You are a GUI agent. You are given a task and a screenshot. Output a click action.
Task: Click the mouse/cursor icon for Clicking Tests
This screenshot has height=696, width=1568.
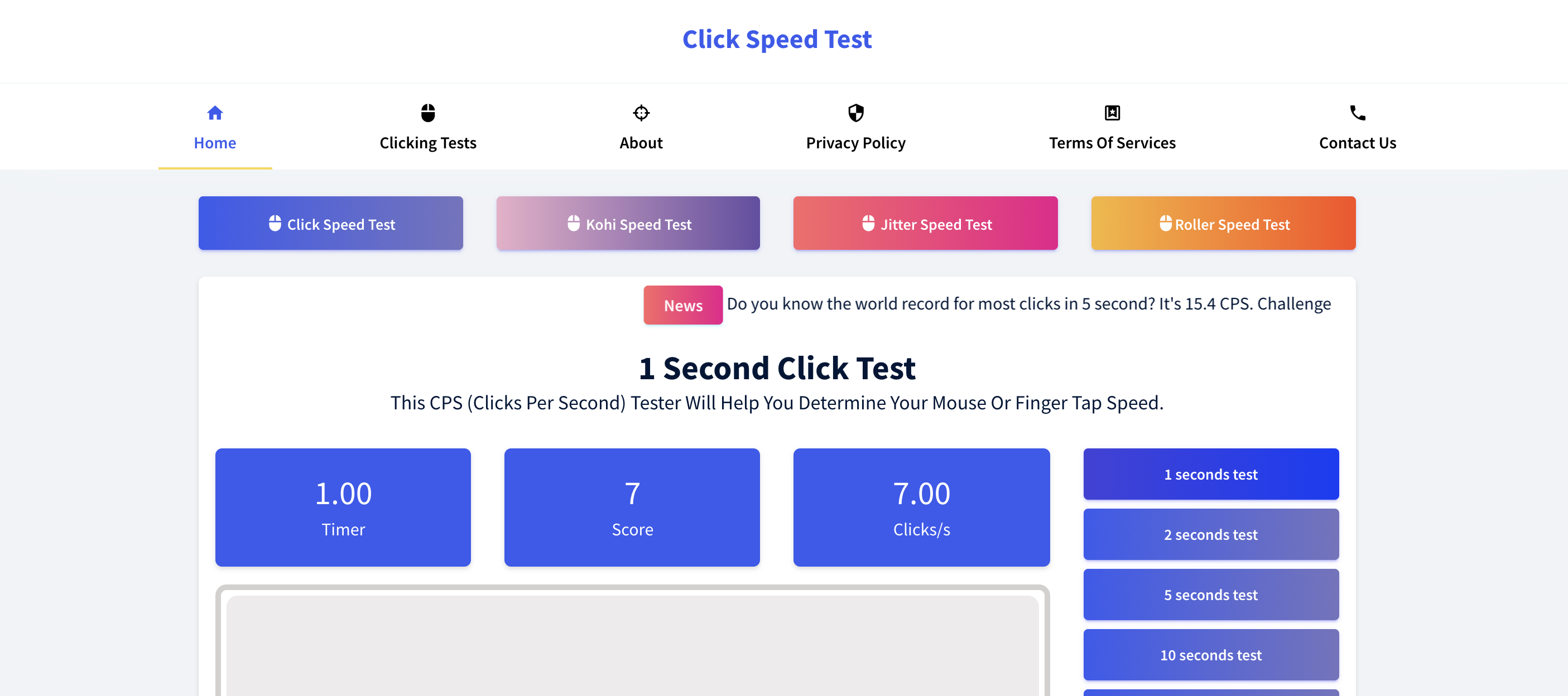428,111
